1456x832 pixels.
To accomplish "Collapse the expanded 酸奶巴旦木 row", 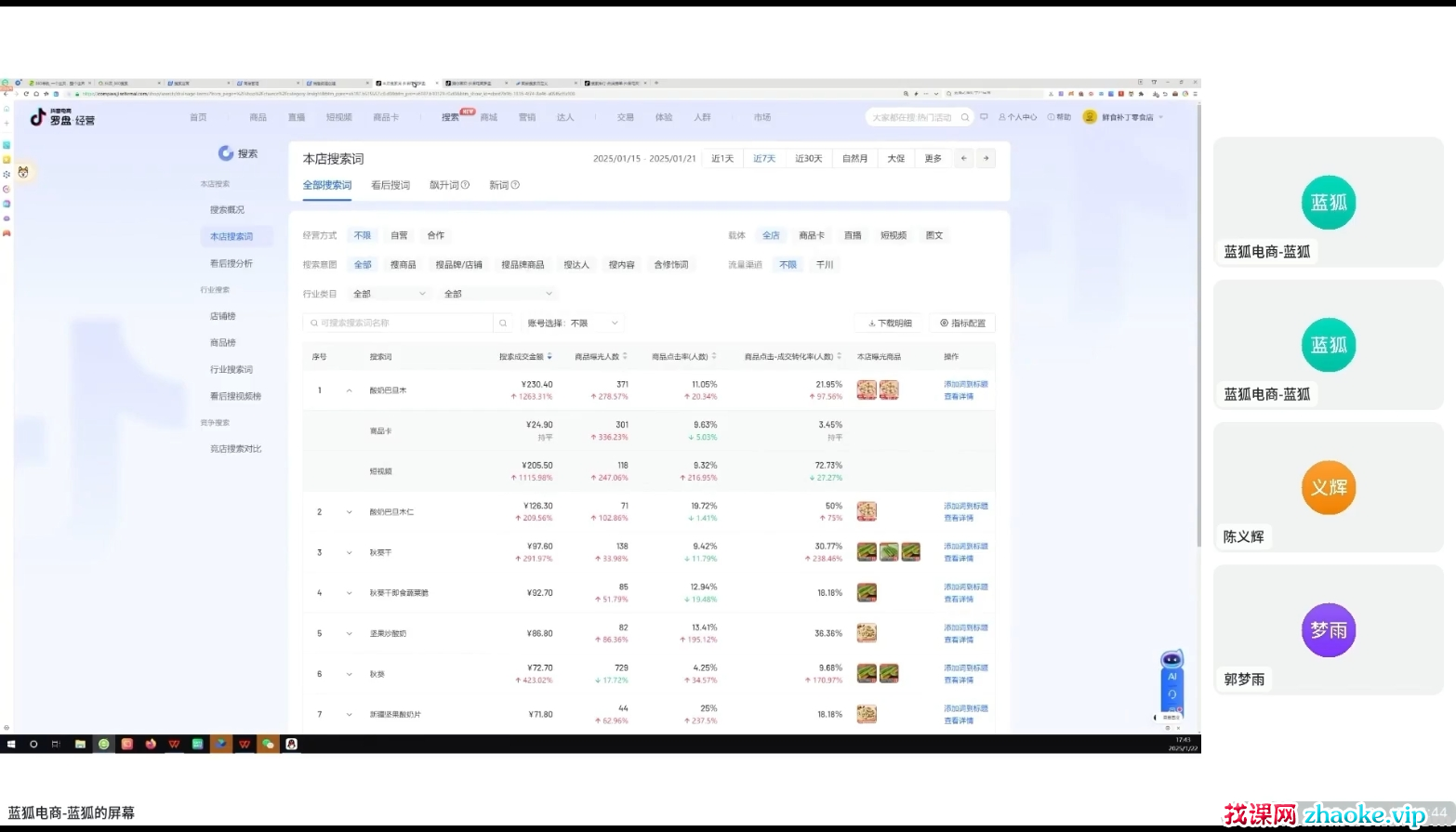I will point(350,390).
